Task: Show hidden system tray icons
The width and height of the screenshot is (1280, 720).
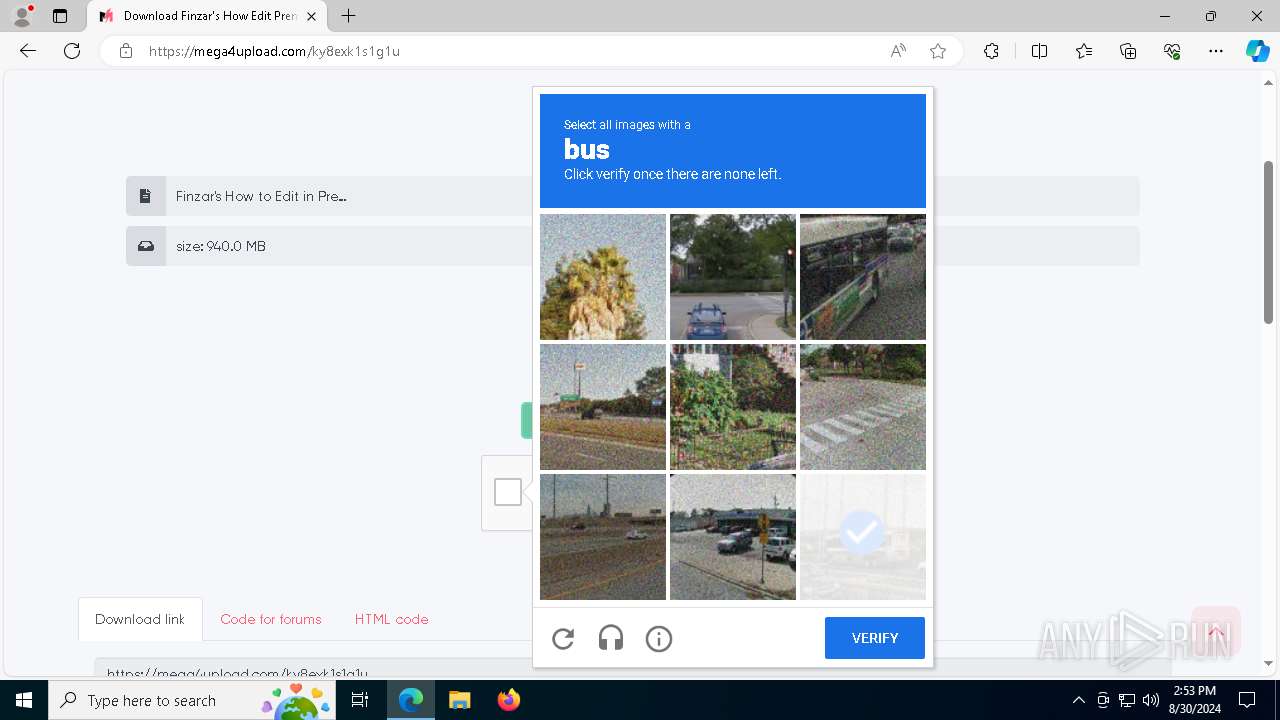Action: click(x=1078, y=700)
